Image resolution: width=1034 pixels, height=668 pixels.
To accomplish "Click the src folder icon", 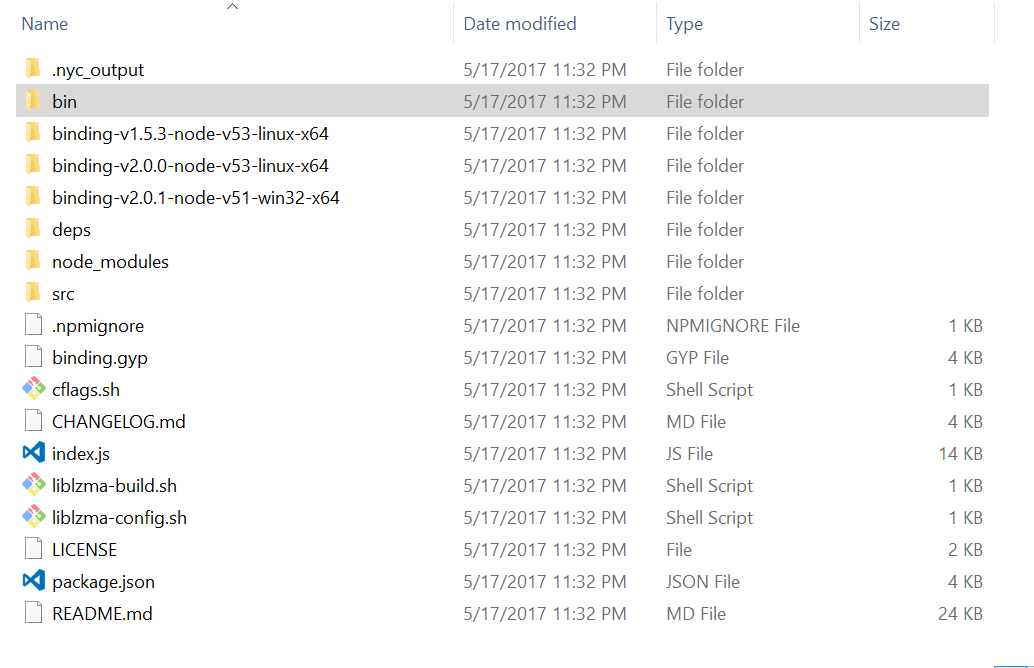I will tap(32, 293).
